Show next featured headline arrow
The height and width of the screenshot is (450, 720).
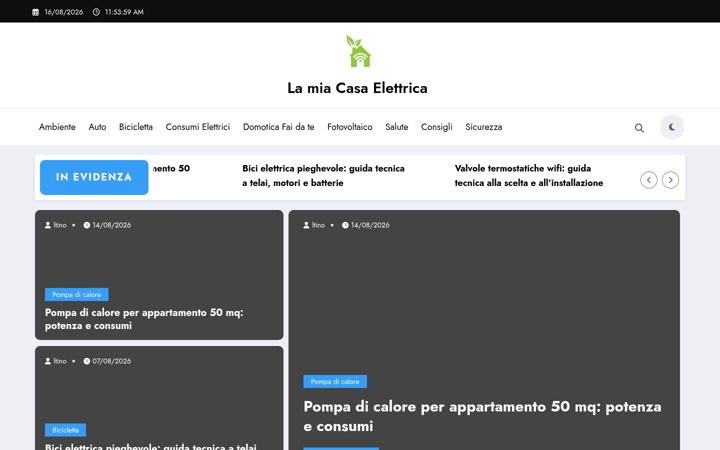pos(670,180)
